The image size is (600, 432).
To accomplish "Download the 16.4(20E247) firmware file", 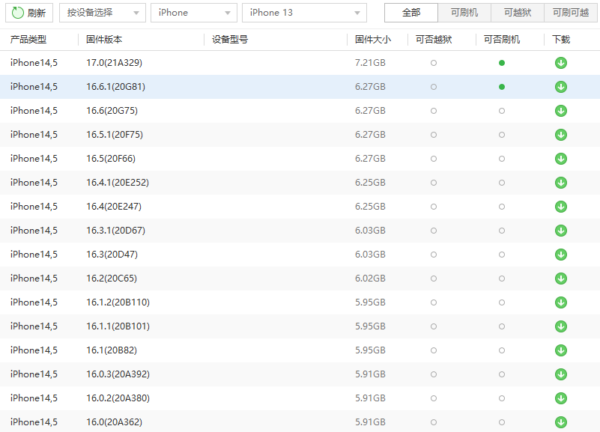I will 560,206.
